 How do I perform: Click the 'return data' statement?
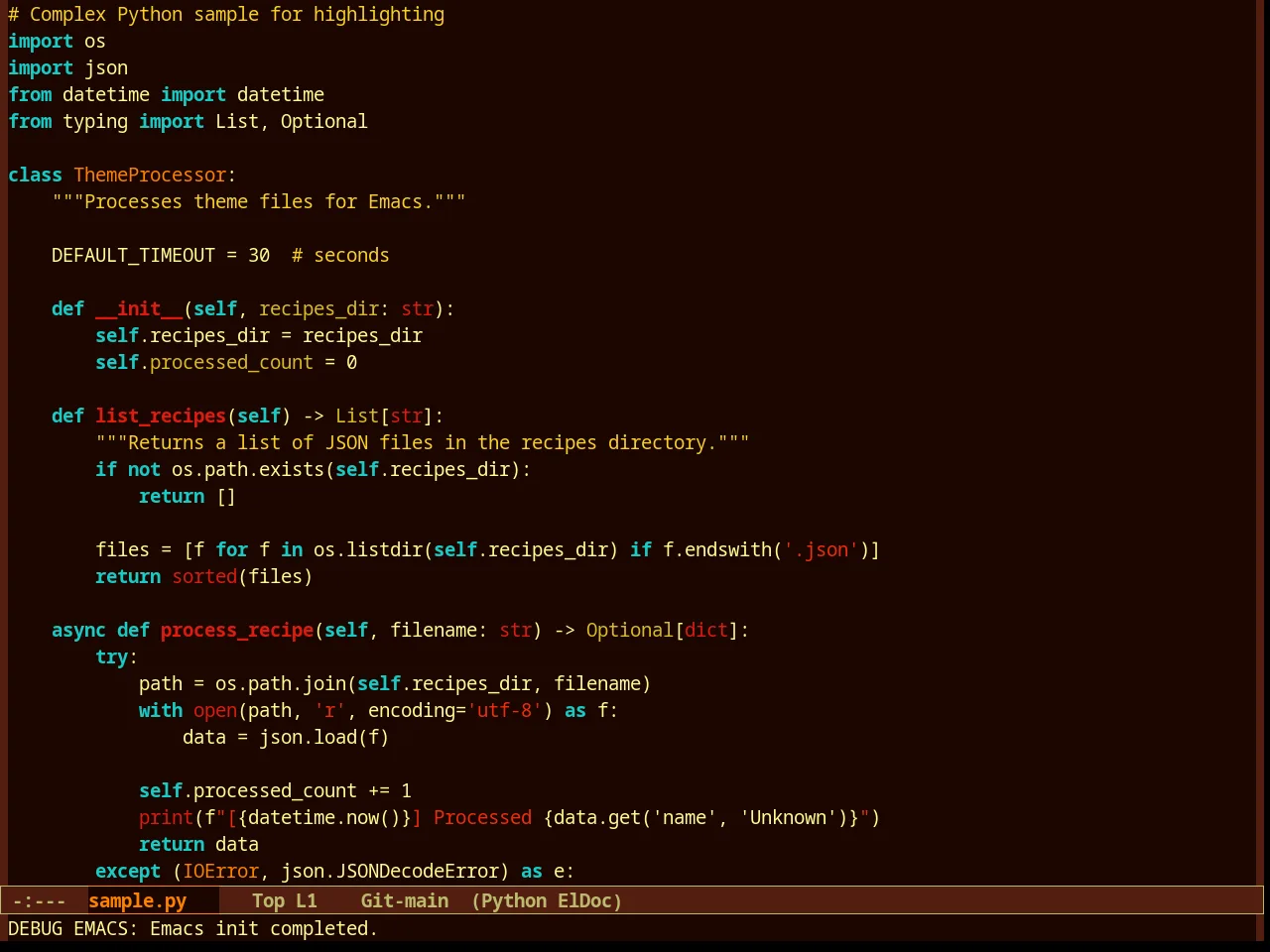[x=198, y=844]
